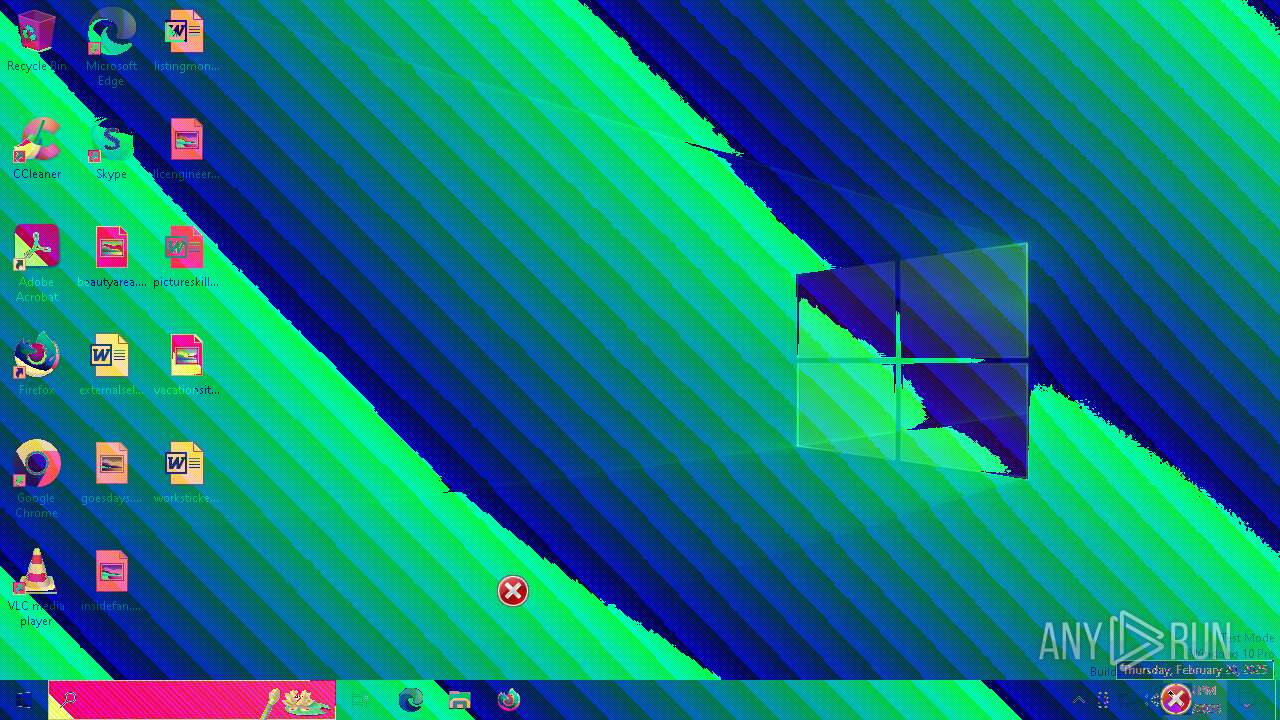Open the Skype desktop shortcut
This screenshot has width=1280, height=720.
click(x=111, y=148)
